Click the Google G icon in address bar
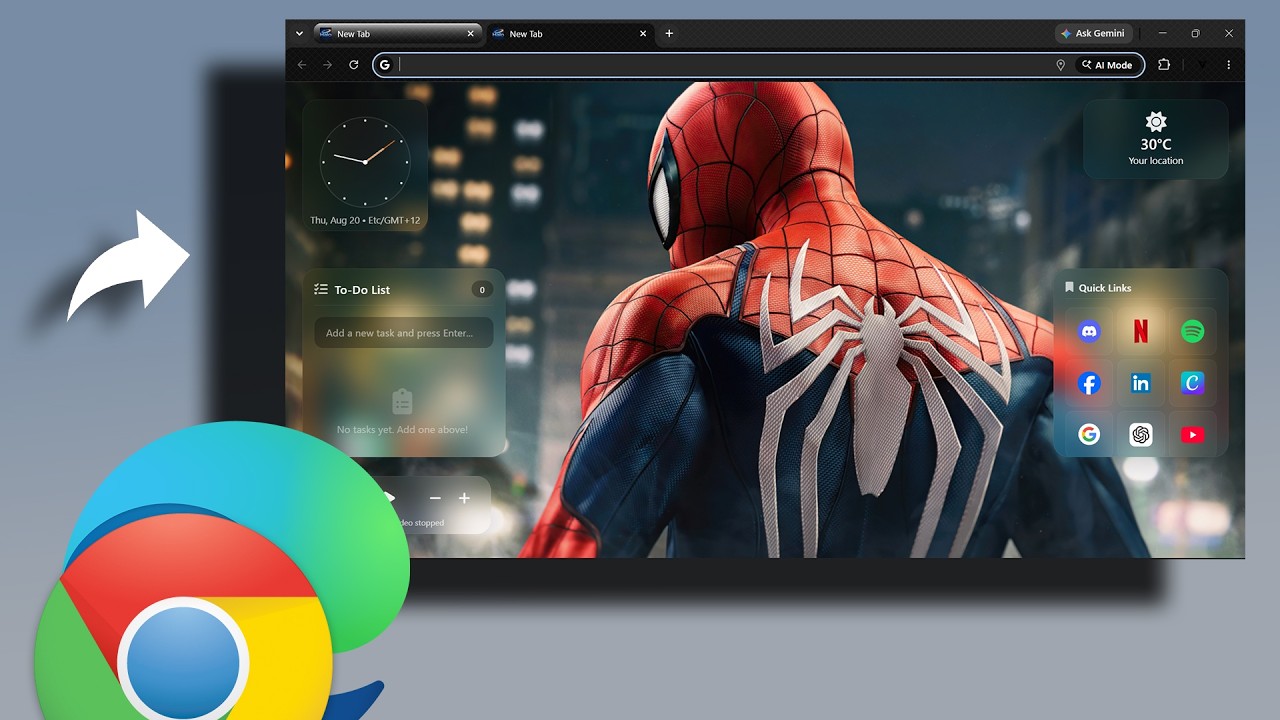1280x720 pixels. 385,65
